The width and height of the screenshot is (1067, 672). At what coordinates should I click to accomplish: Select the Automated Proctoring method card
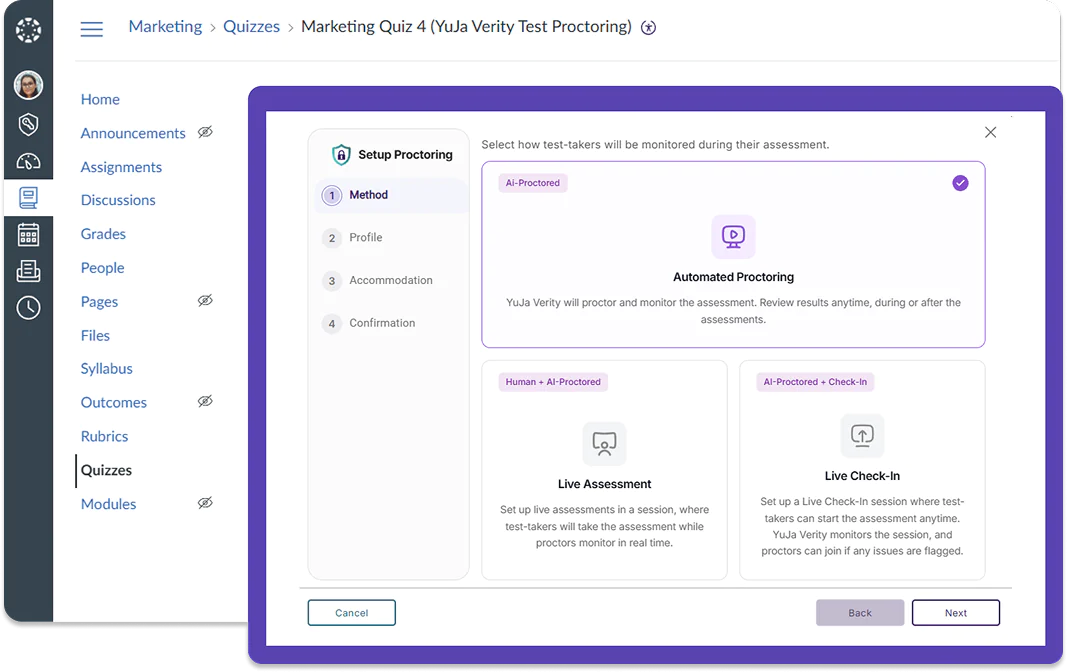pyautogui.click(x=734, y=254)
